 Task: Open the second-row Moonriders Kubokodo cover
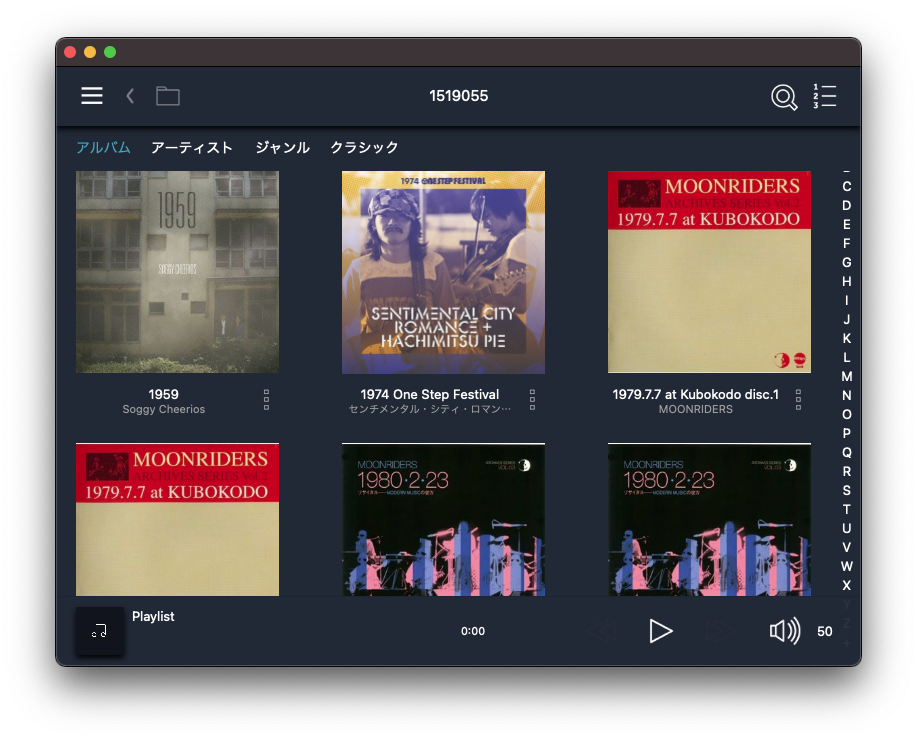[177, 519]
